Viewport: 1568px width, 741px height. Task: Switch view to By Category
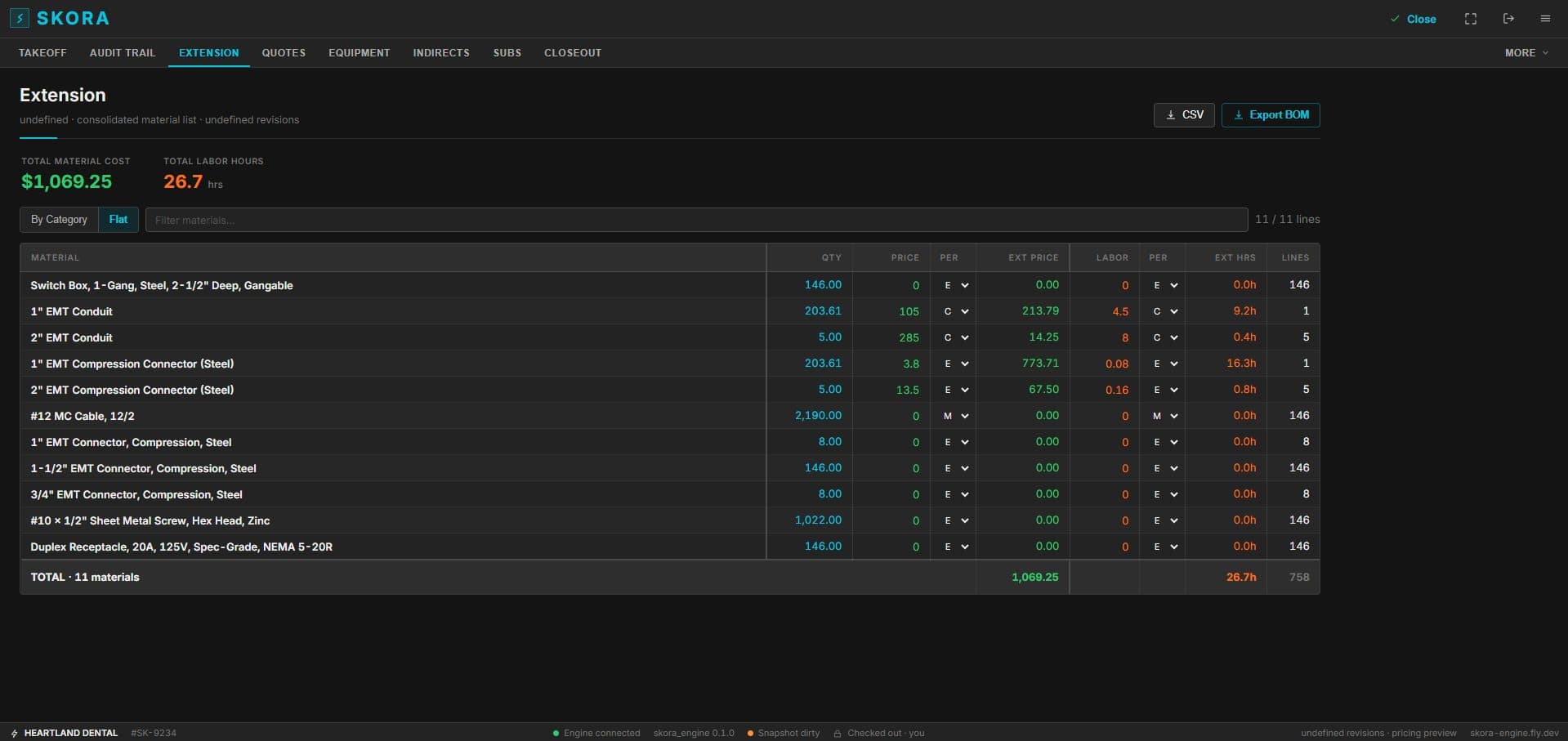59,220
